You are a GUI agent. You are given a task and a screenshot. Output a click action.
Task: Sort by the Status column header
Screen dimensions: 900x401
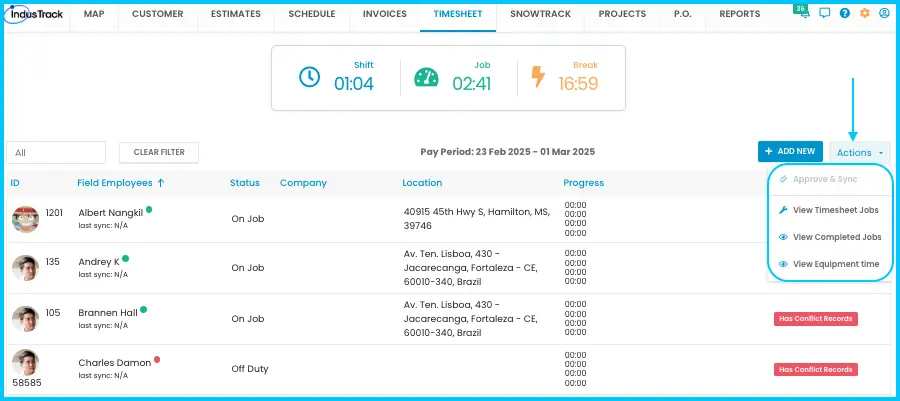point(245,183)
